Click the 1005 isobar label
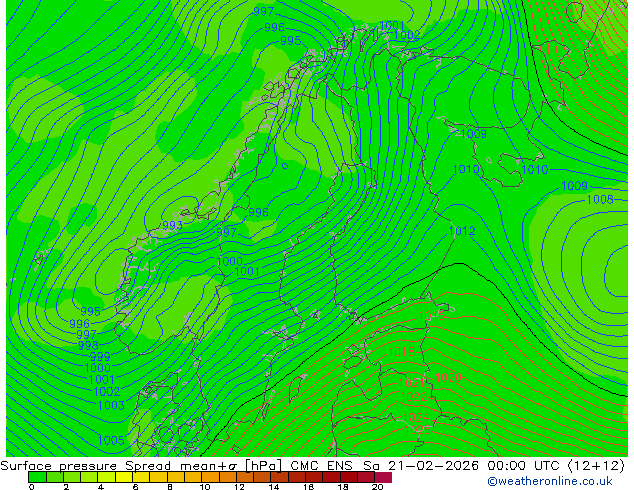 click(111, 440)
